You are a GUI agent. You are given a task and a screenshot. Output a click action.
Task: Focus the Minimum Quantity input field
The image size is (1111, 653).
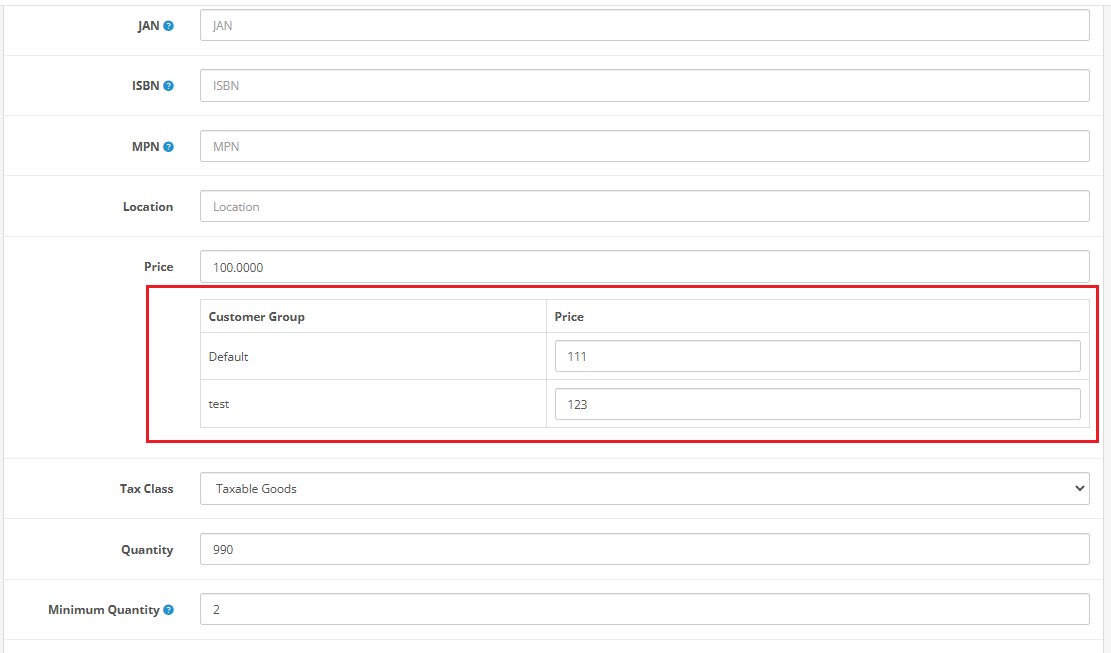click(644, 610)
